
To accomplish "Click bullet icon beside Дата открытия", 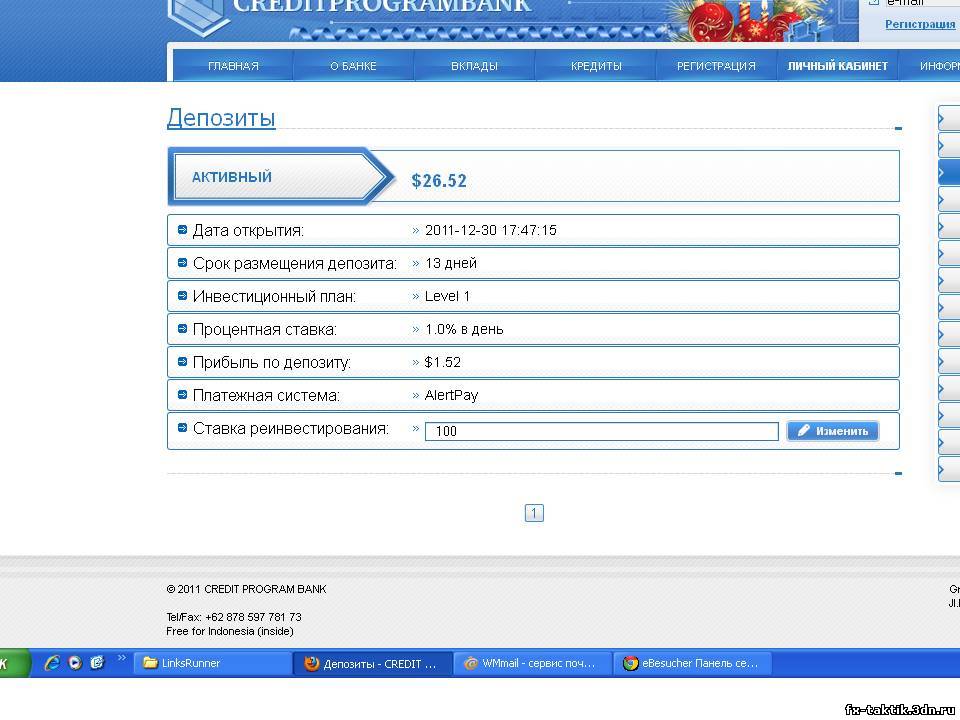I will [182, 230].
